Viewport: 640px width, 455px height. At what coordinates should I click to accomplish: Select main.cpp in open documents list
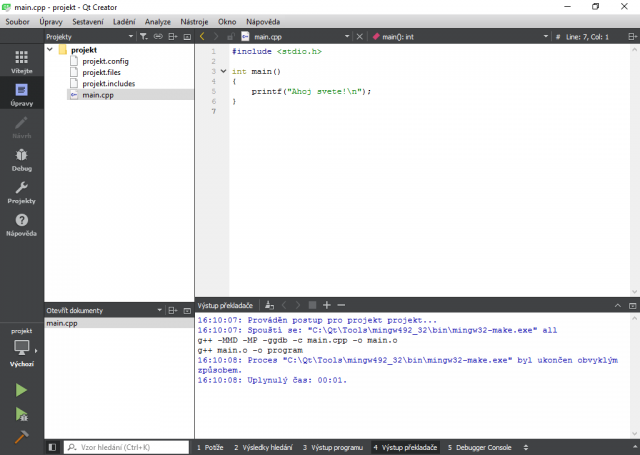[119, 323]
